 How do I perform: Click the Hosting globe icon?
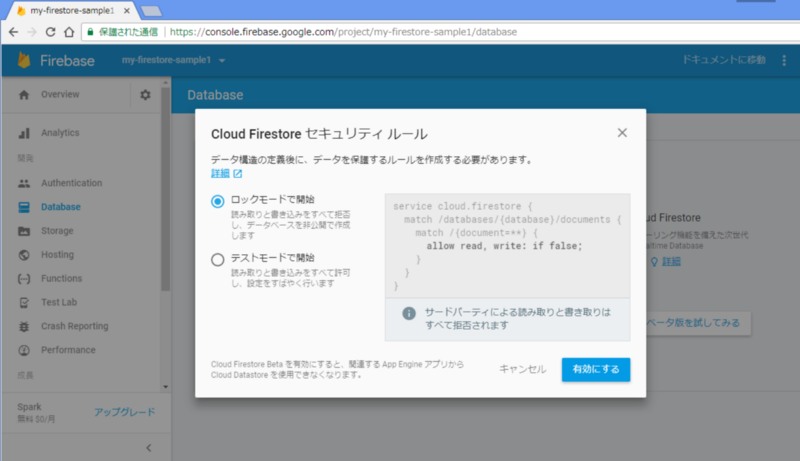[24, 255]
